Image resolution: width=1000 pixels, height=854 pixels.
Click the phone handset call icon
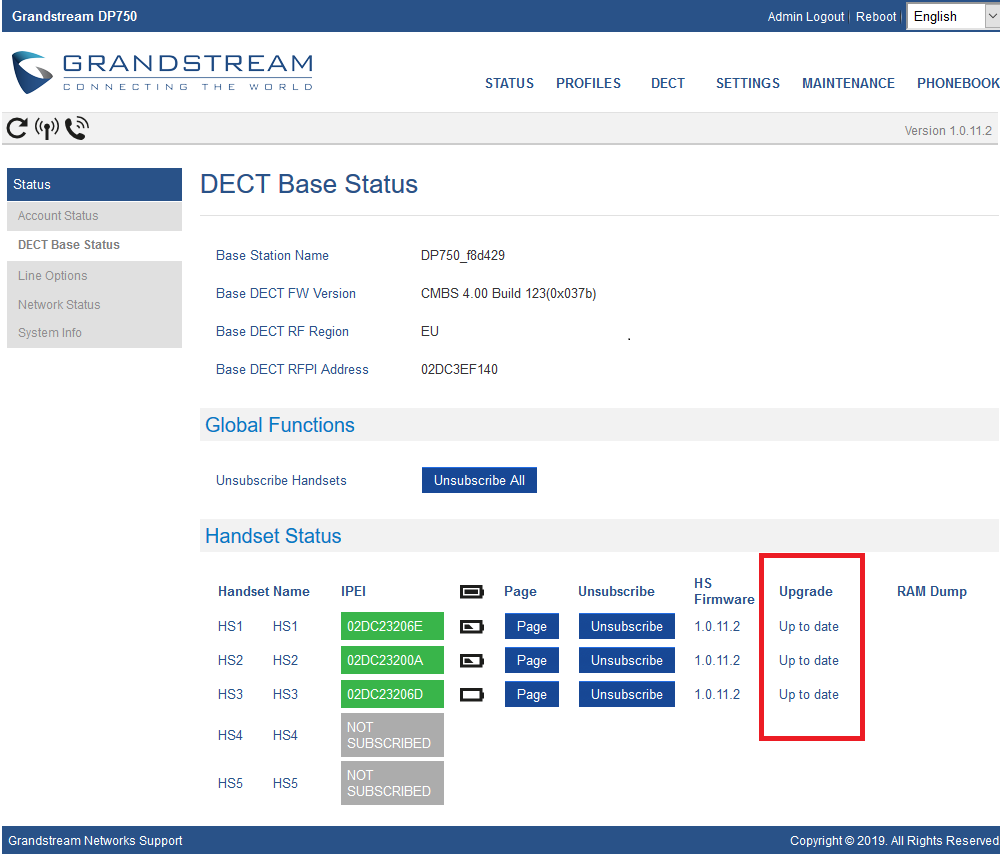(77, 128)
